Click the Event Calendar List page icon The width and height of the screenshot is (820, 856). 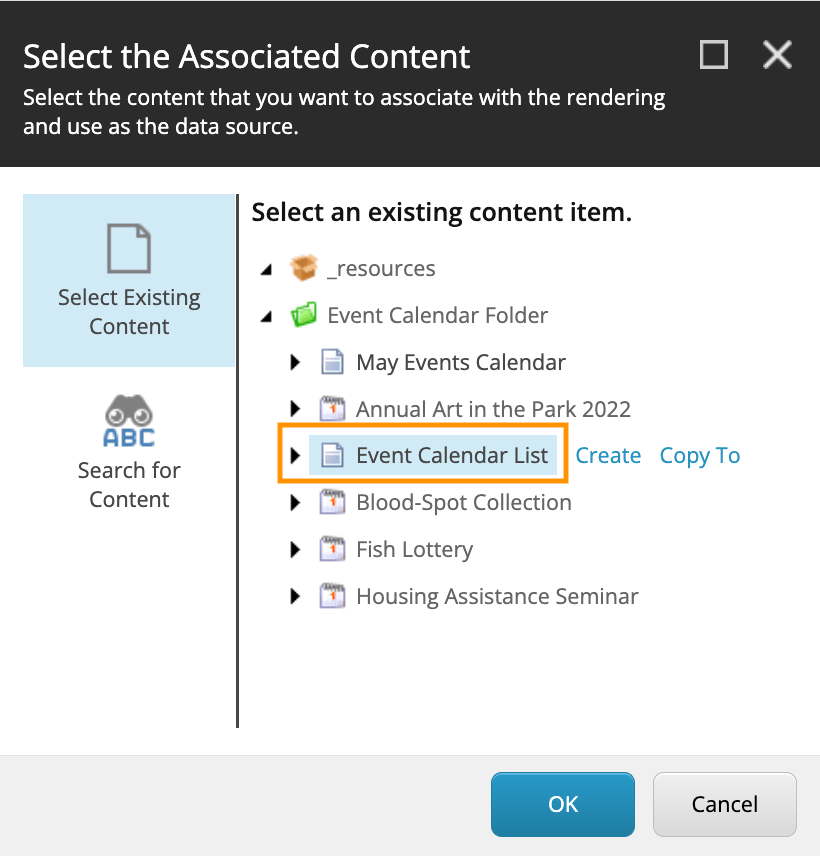pos(332,456)
